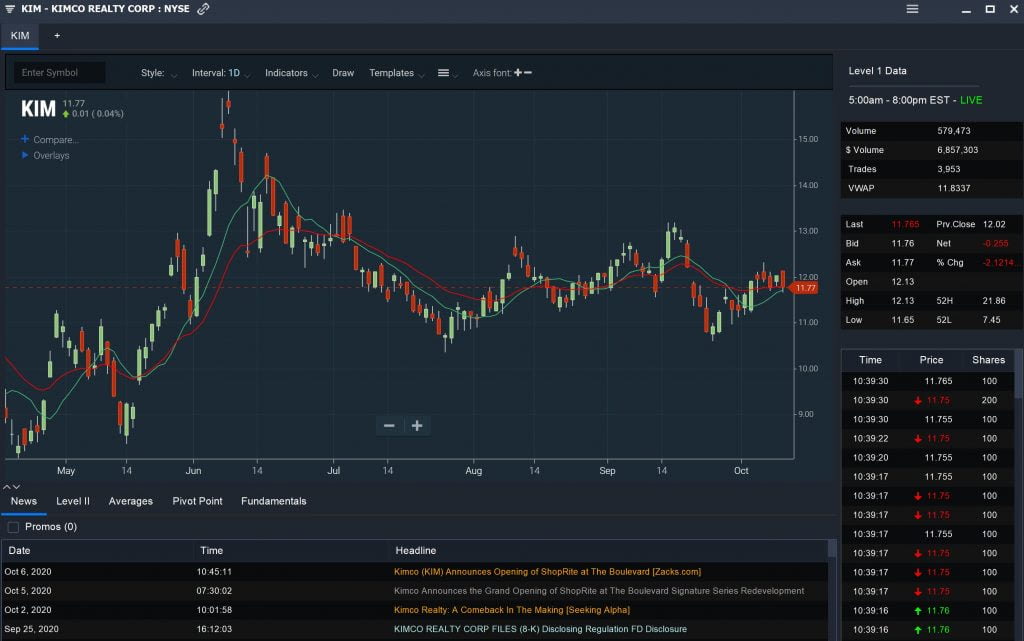The height and width of the screenshot is (641, 1024).
Task: Decrease axis font with the minus icon
Action: tap(528, 72)
